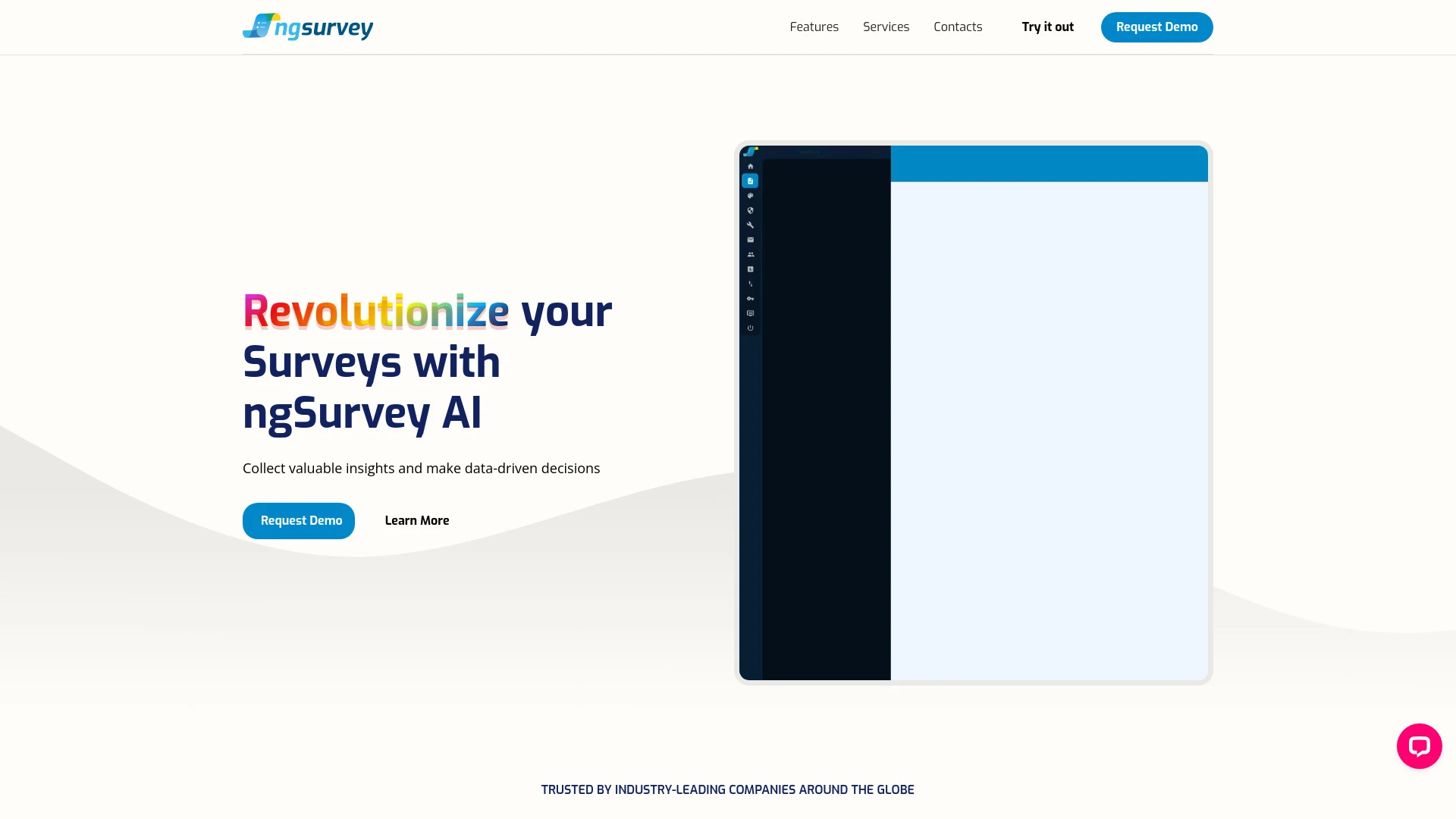Click the Learn More text link
1456x819 pixels.
pos(417,520)
